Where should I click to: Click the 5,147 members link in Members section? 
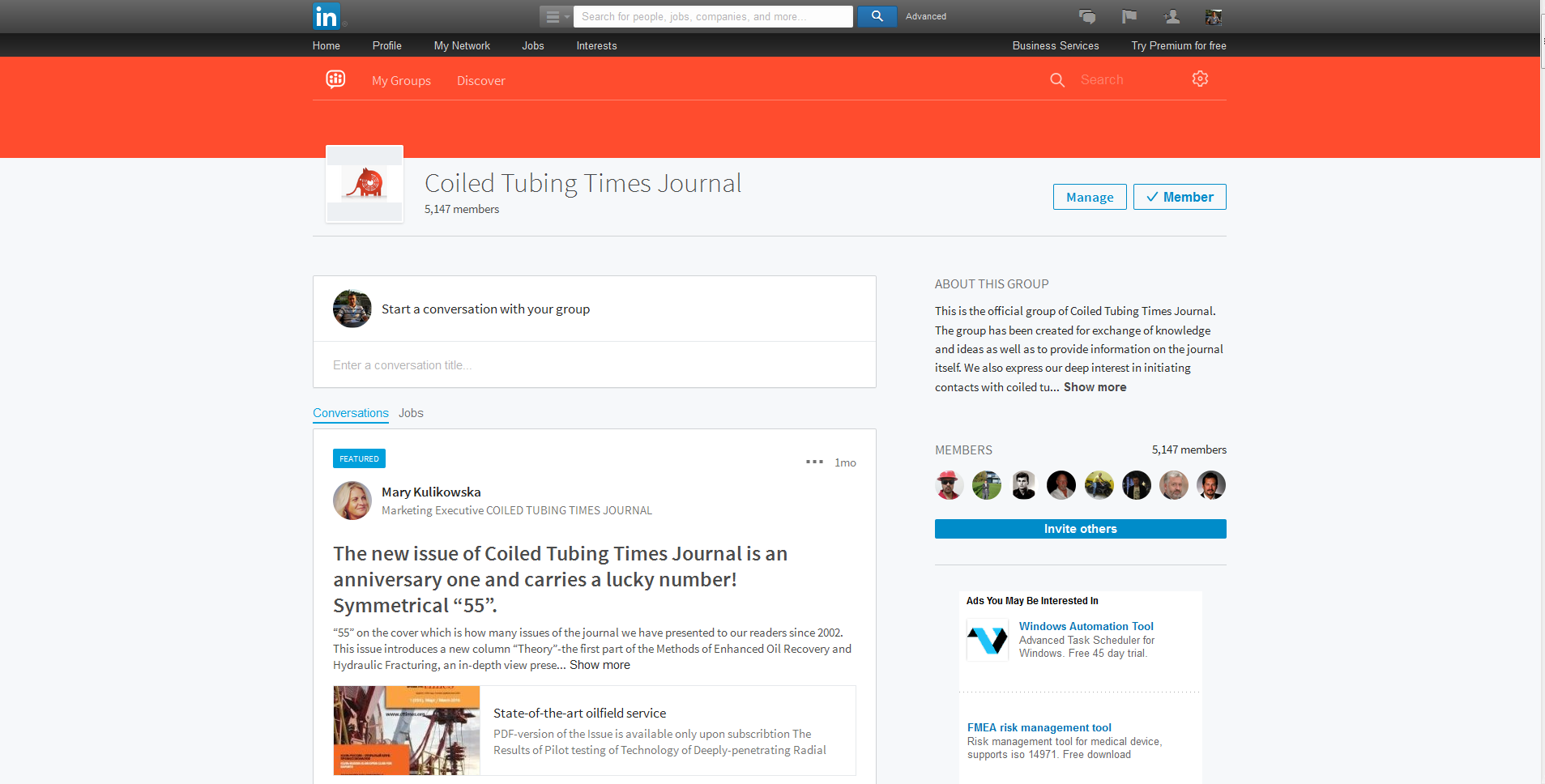point(1189,450)
